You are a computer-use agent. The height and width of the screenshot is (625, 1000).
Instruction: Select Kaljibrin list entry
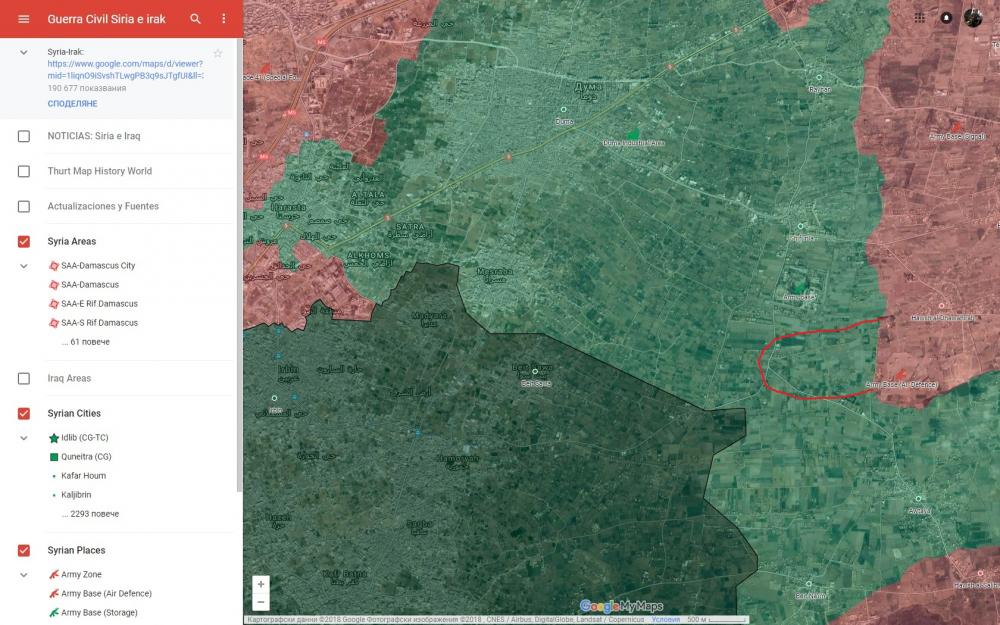tap(76, 495)
